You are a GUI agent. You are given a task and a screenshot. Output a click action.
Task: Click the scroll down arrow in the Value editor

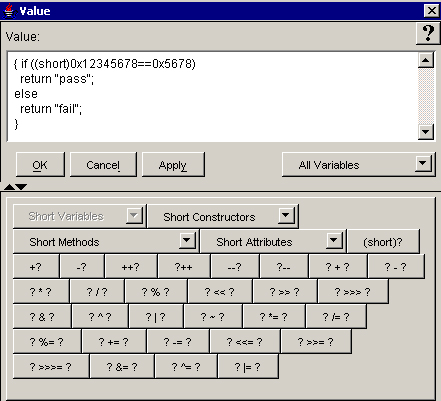tap(426, 132)
